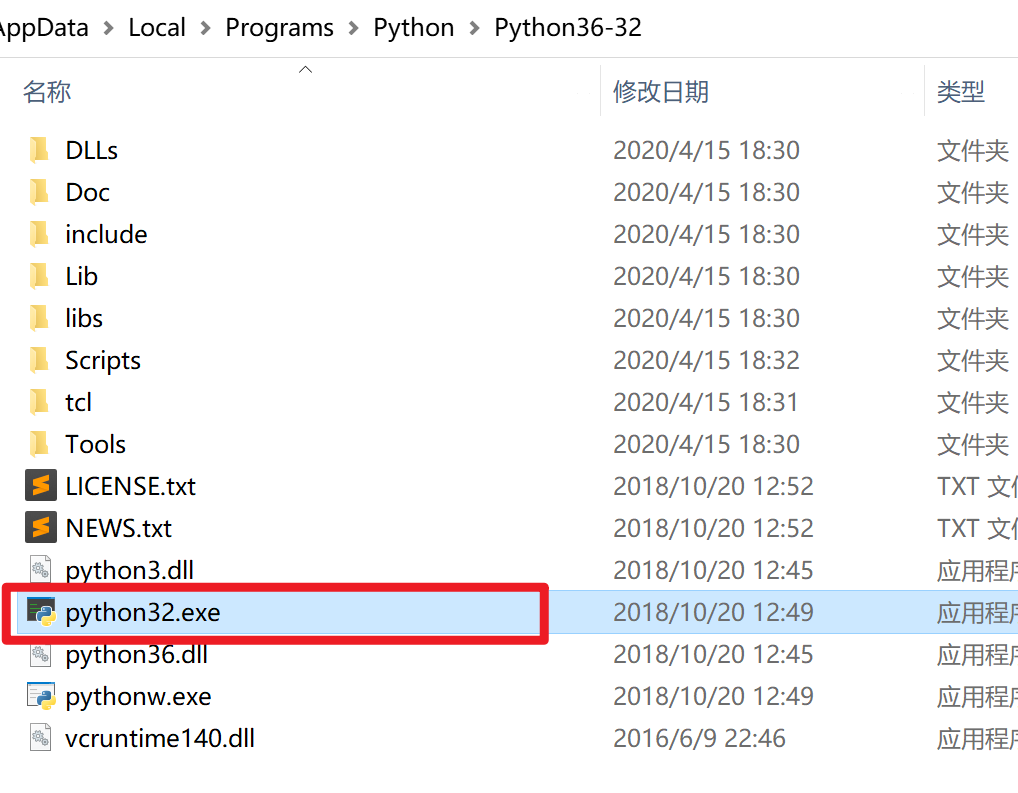Select the vcruntime140.dll file icon
The height and width of the screenshot is (793, 1018).
tap(40, 738)
